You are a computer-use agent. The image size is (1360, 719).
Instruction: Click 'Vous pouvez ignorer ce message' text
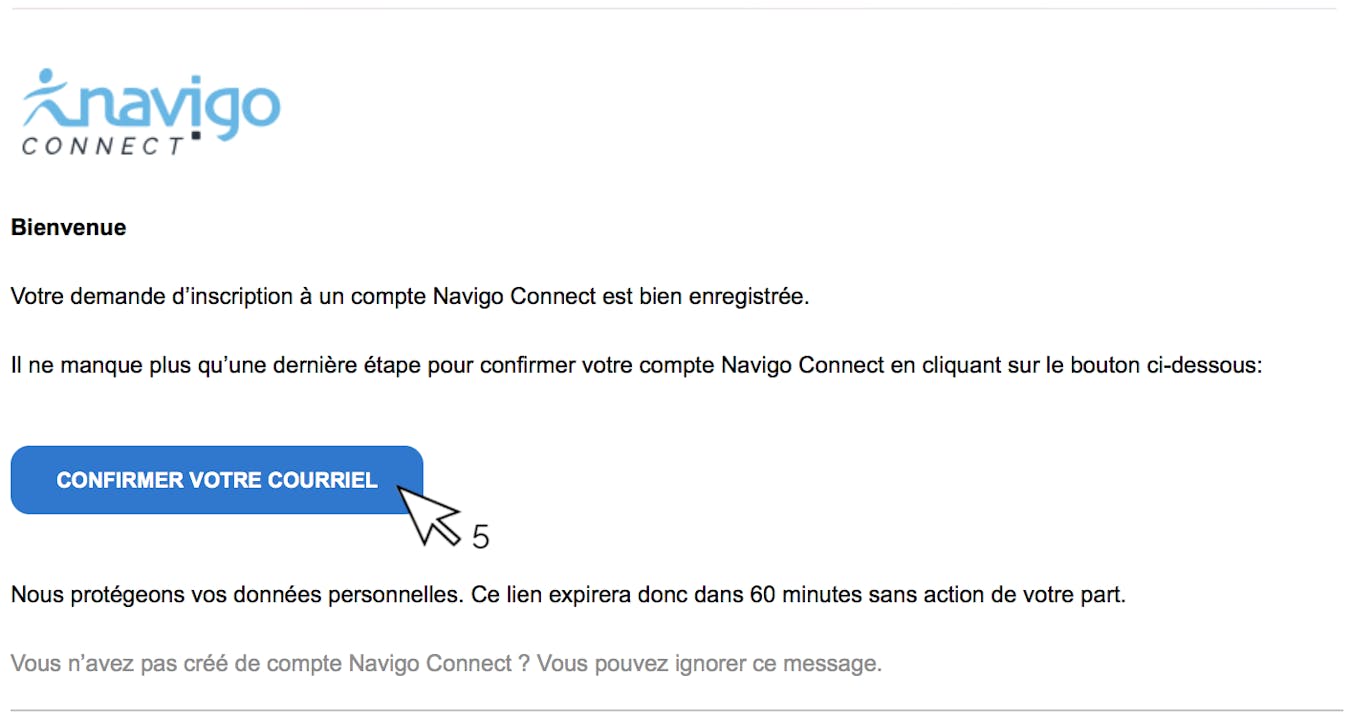click(x=710, y=663)
